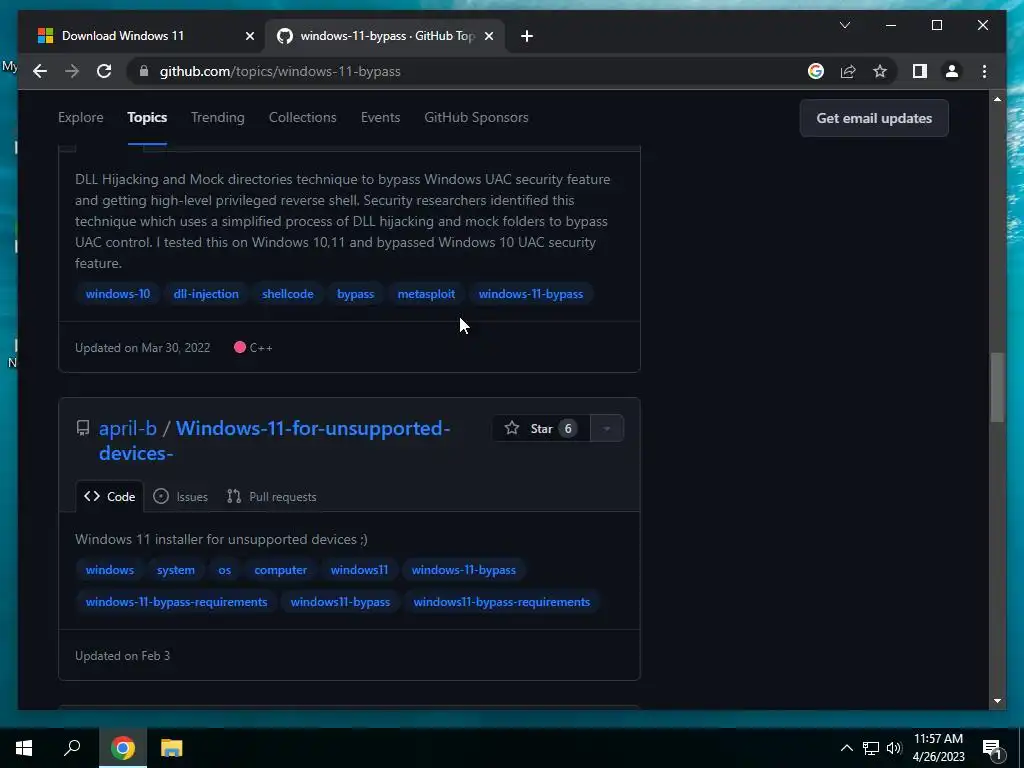Open the computer topic tag
Image resolution: width=1024 pixels, height=768 pixels.
coord(280,569)
